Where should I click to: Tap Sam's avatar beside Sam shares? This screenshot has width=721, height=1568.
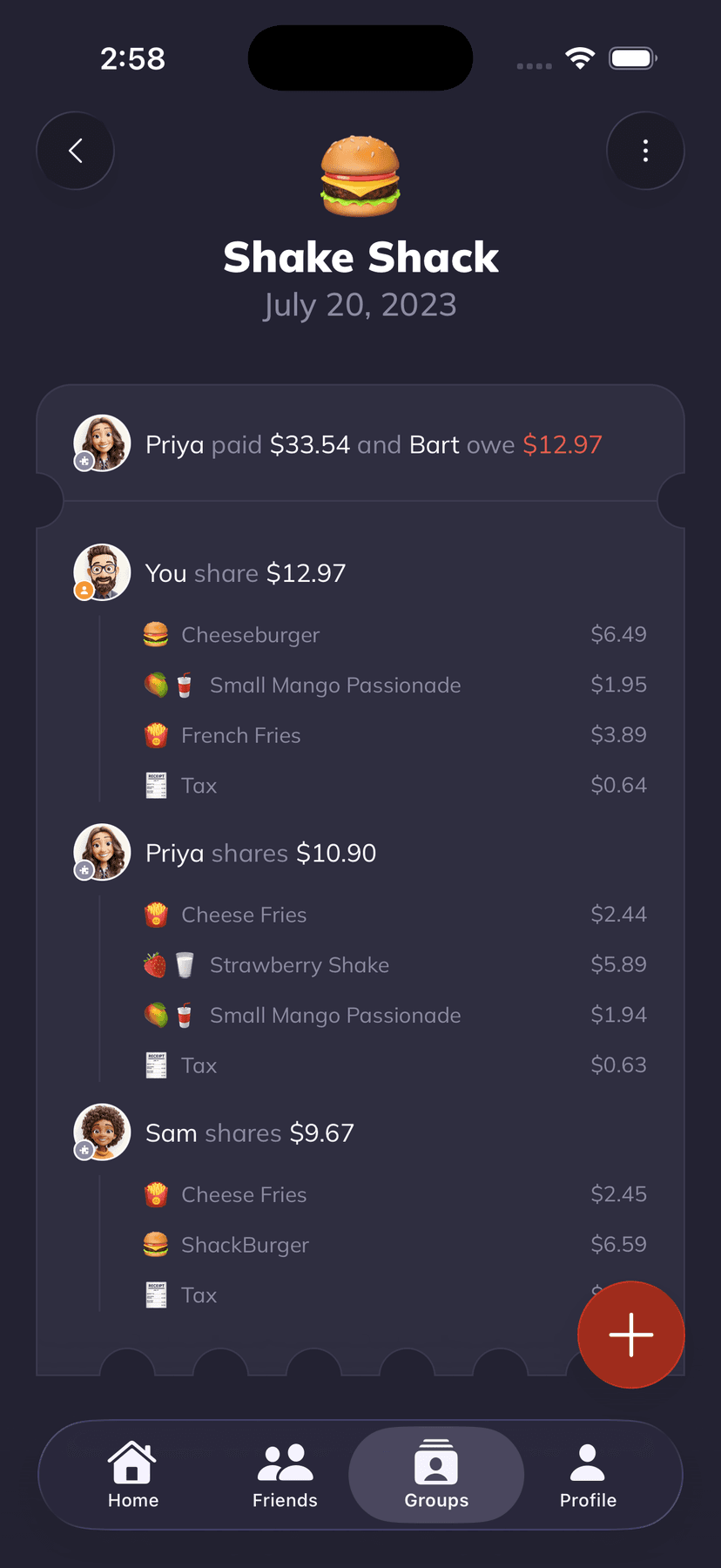102,1132
